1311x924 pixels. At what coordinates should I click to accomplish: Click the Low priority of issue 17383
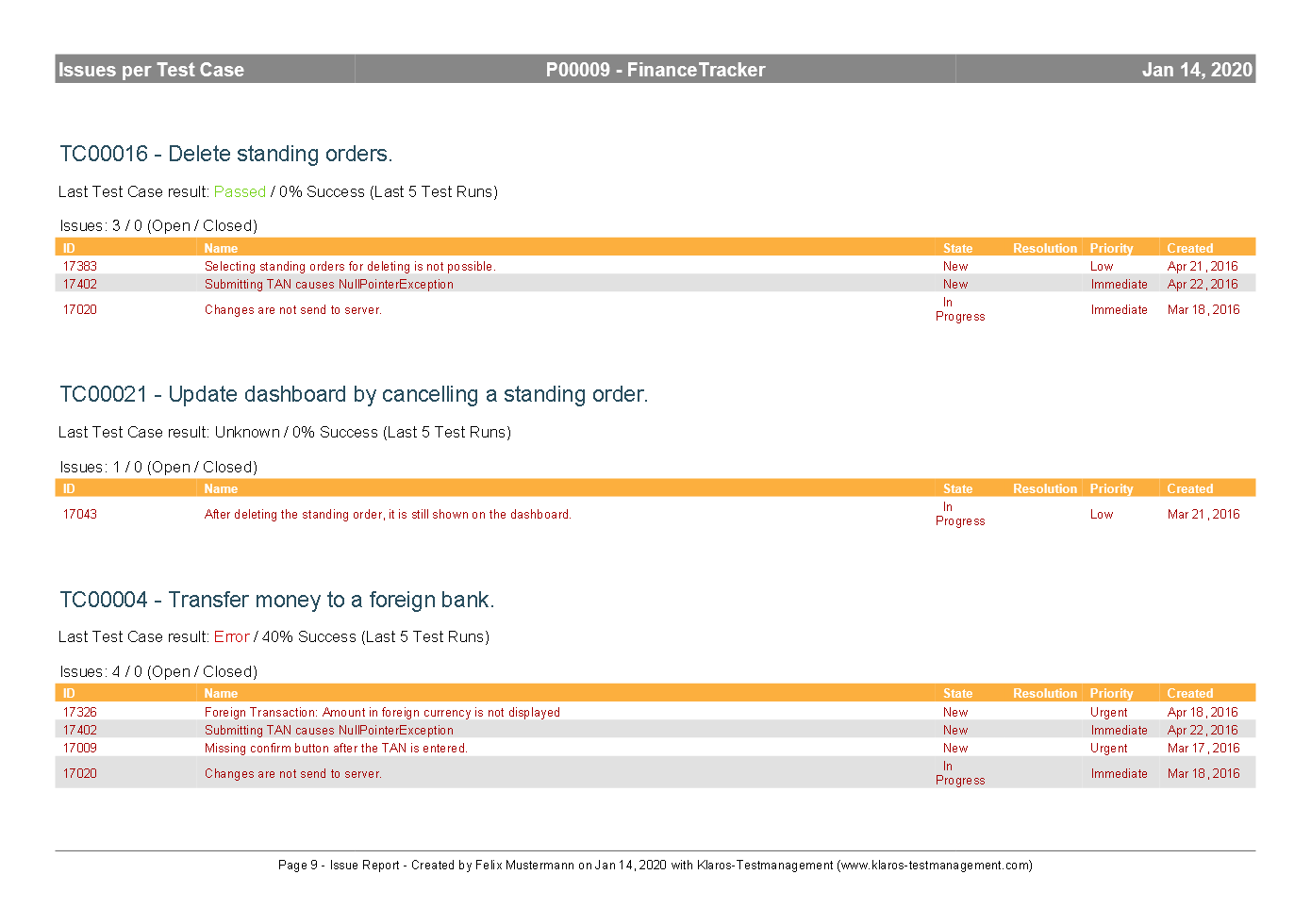[1102, 267]
